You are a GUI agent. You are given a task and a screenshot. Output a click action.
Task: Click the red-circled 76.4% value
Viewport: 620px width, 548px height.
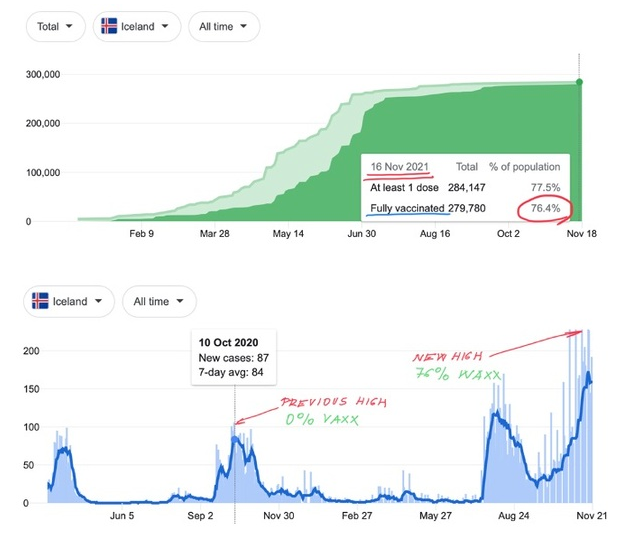pyautogui.click(x=544, y=209)
